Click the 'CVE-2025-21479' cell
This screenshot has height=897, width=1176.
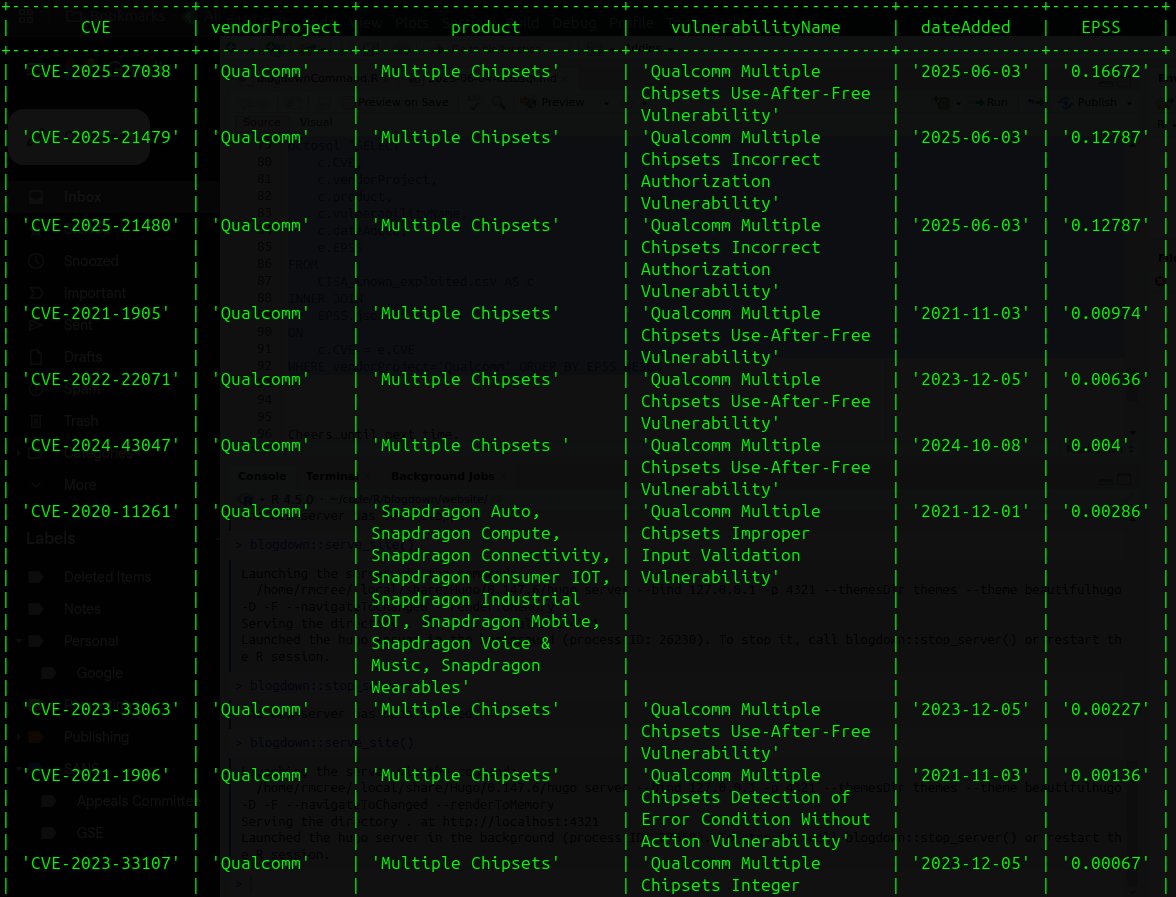pyautogui.click(x=100, y=137)
